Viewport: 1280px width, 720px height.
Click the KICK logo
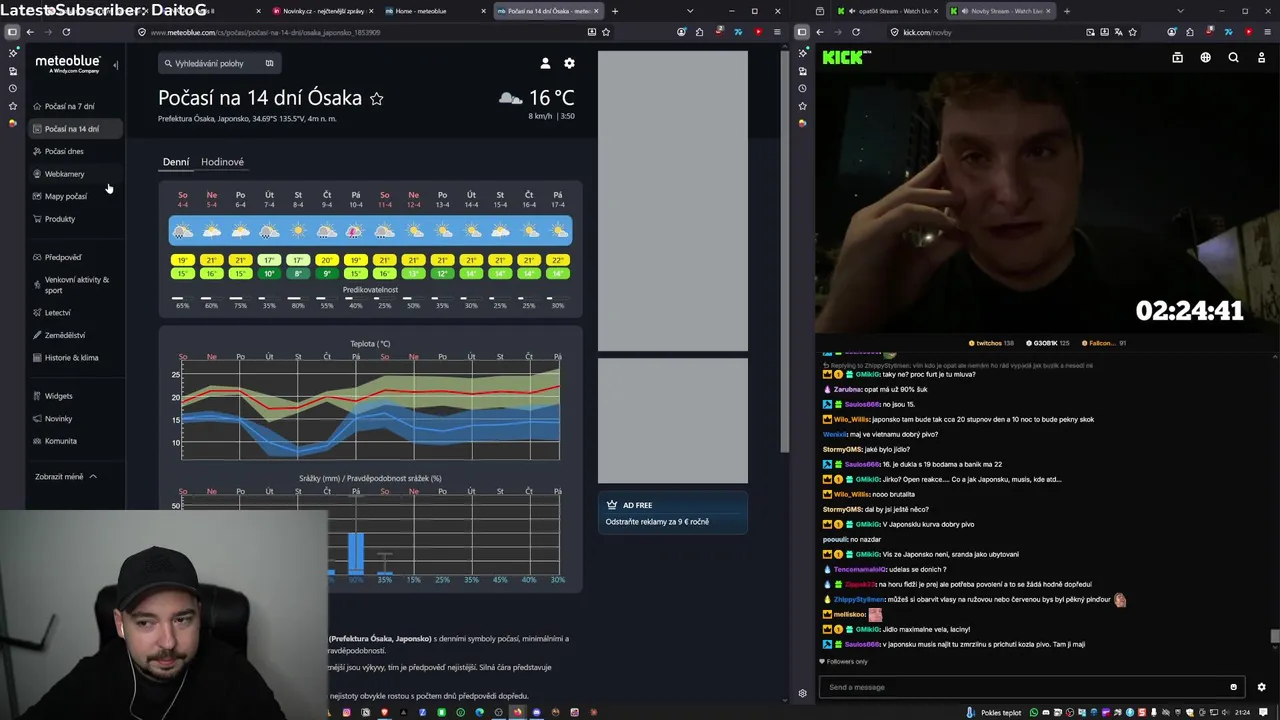click(x=846, y=57)
